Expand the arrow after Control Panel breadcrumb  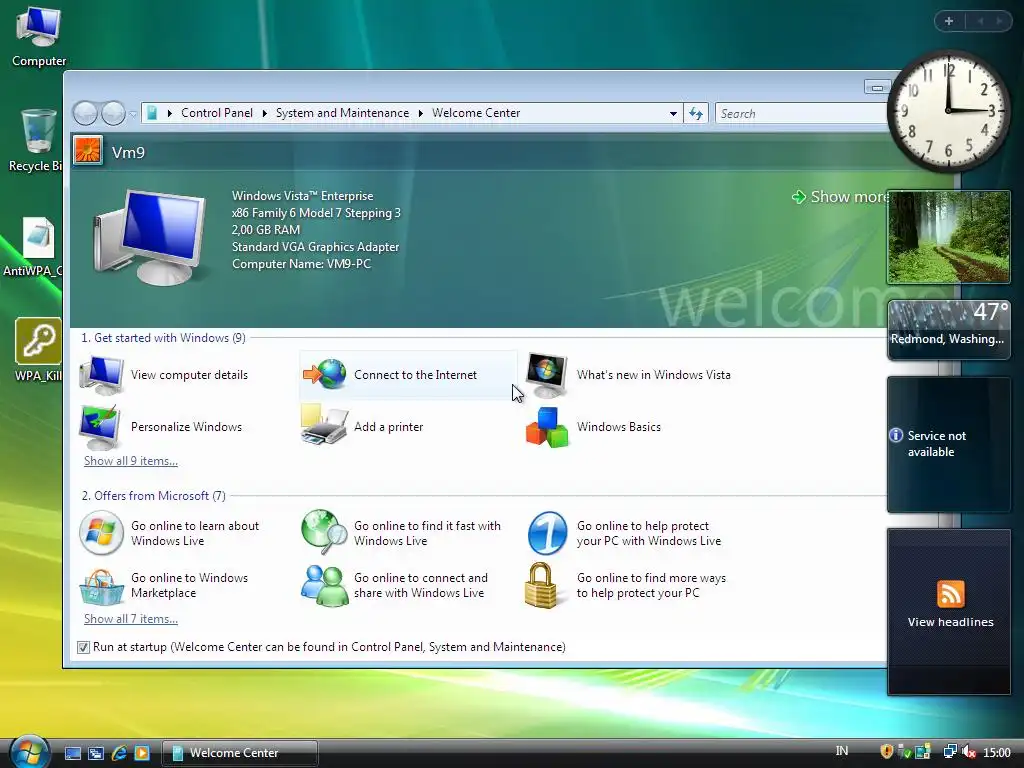pos(264,114)
